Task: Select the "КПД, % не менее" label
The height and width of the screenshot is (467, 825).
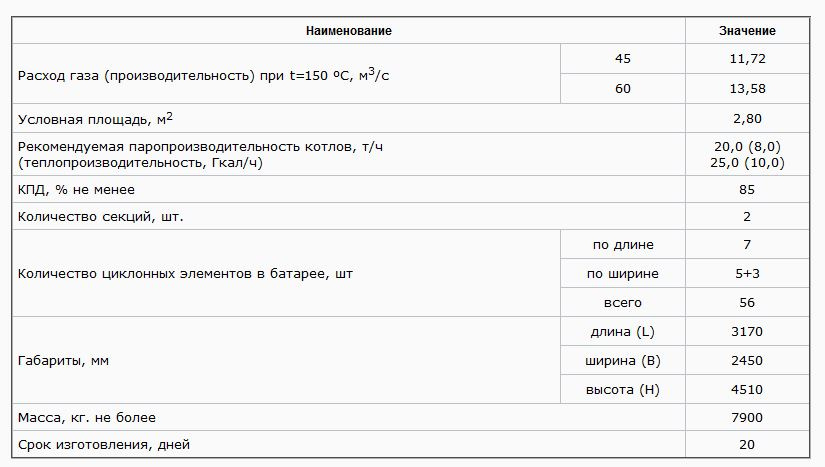Action: 76,190
